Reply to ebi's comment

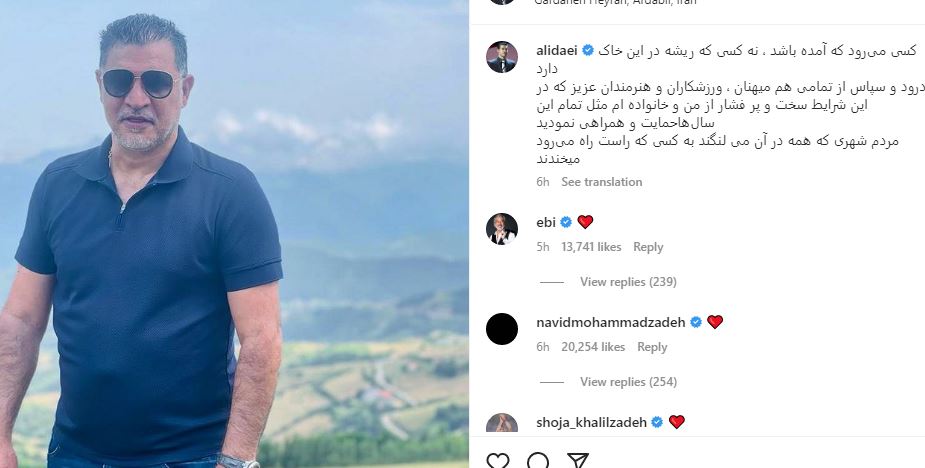pyautogui.click(x=648, y=247)
